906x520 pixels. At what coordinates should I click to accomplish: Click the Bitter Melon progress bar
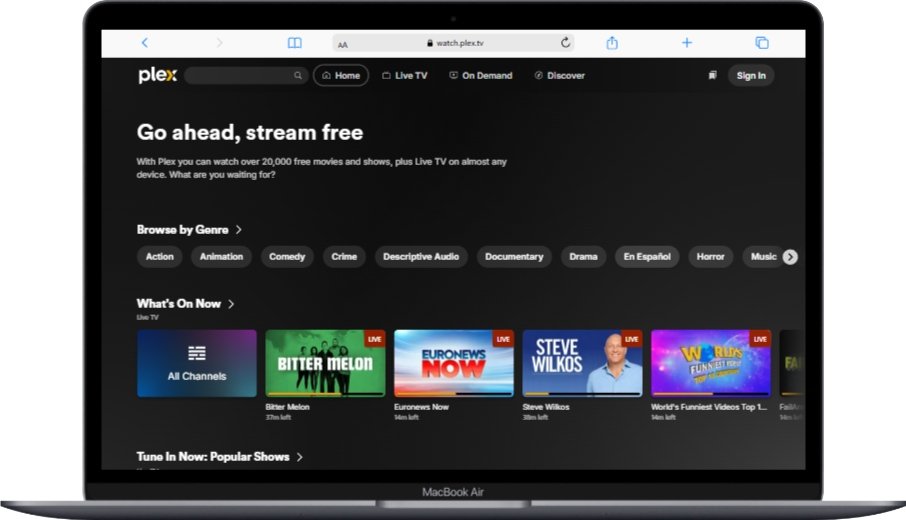(x=325, y=394)
